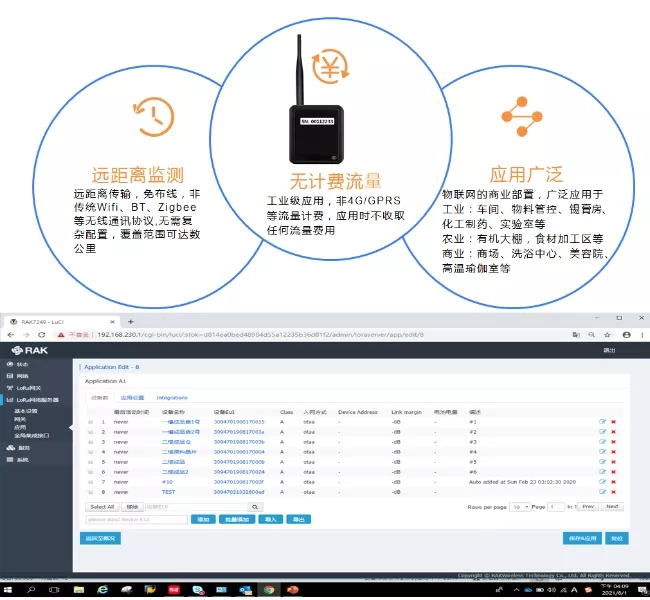Click the device EUI search input field
This screenshot has height=600, width=650.
point(196,507)
